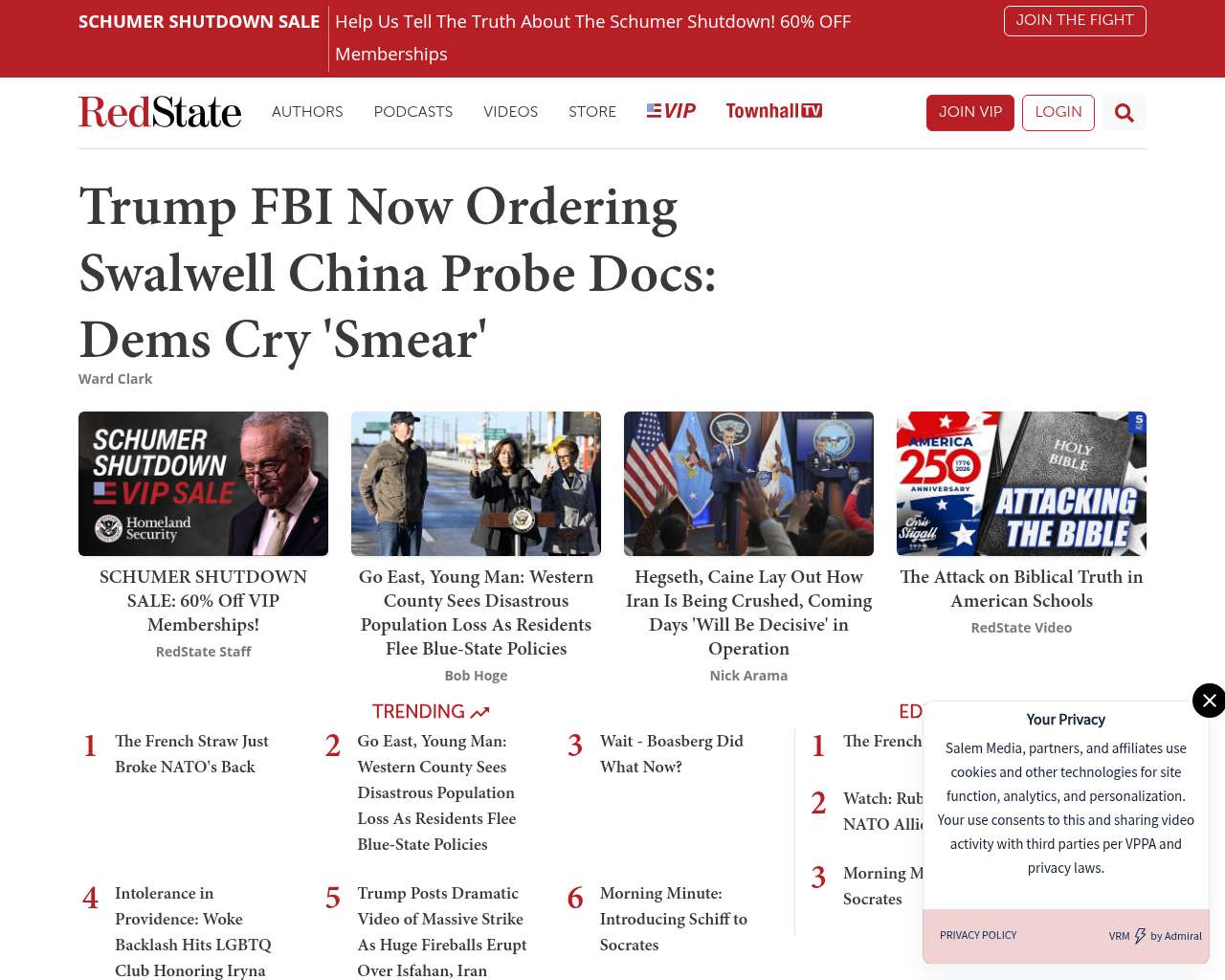
Task: Open the Hegseth press briefing thumbnail
Action: (x=748, y=483)
